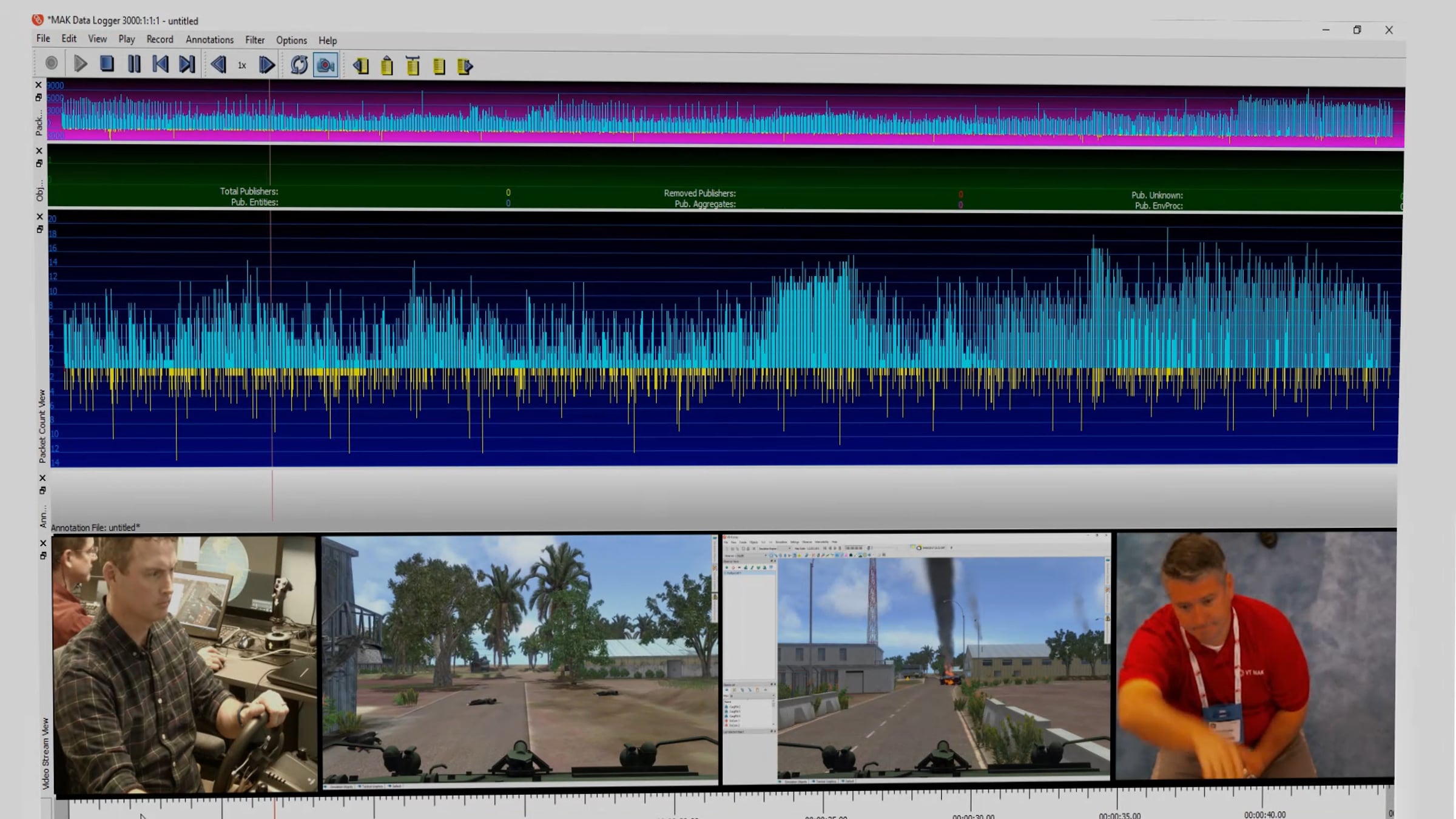Viewport: 1456px width, 819px height.
Task: Click the loop playback icon
Action: 299,65
